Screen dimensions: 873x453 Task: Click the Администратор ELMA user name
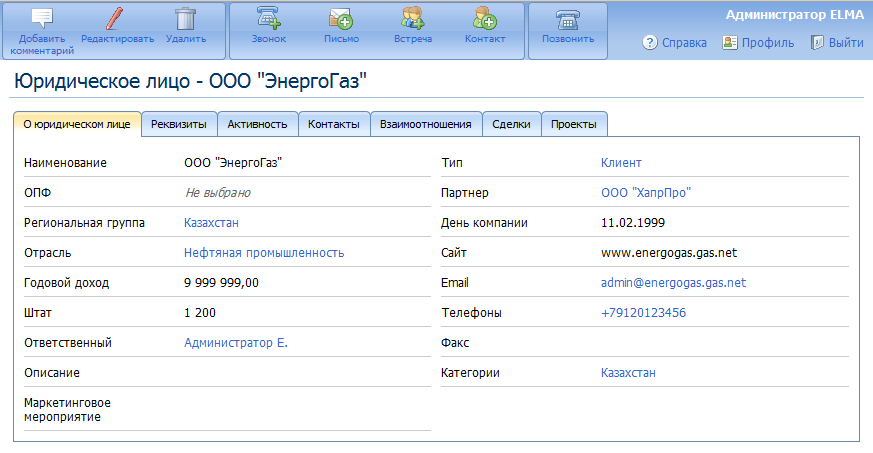tap(794, 15)
